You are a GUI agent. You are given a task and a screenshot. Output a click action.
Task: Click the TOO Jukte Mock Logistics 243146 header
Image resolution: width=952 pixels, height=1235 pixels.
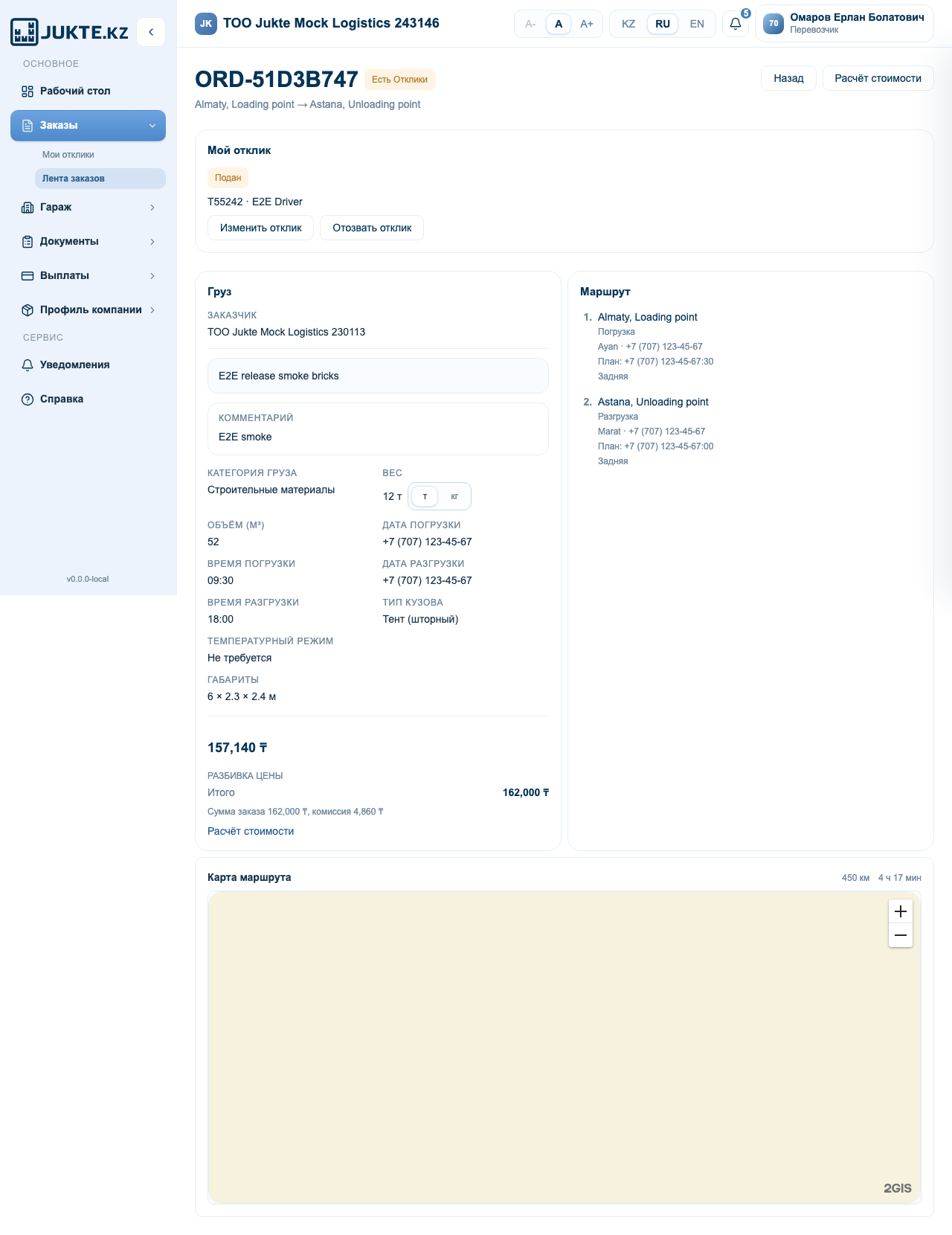(331, 23)
